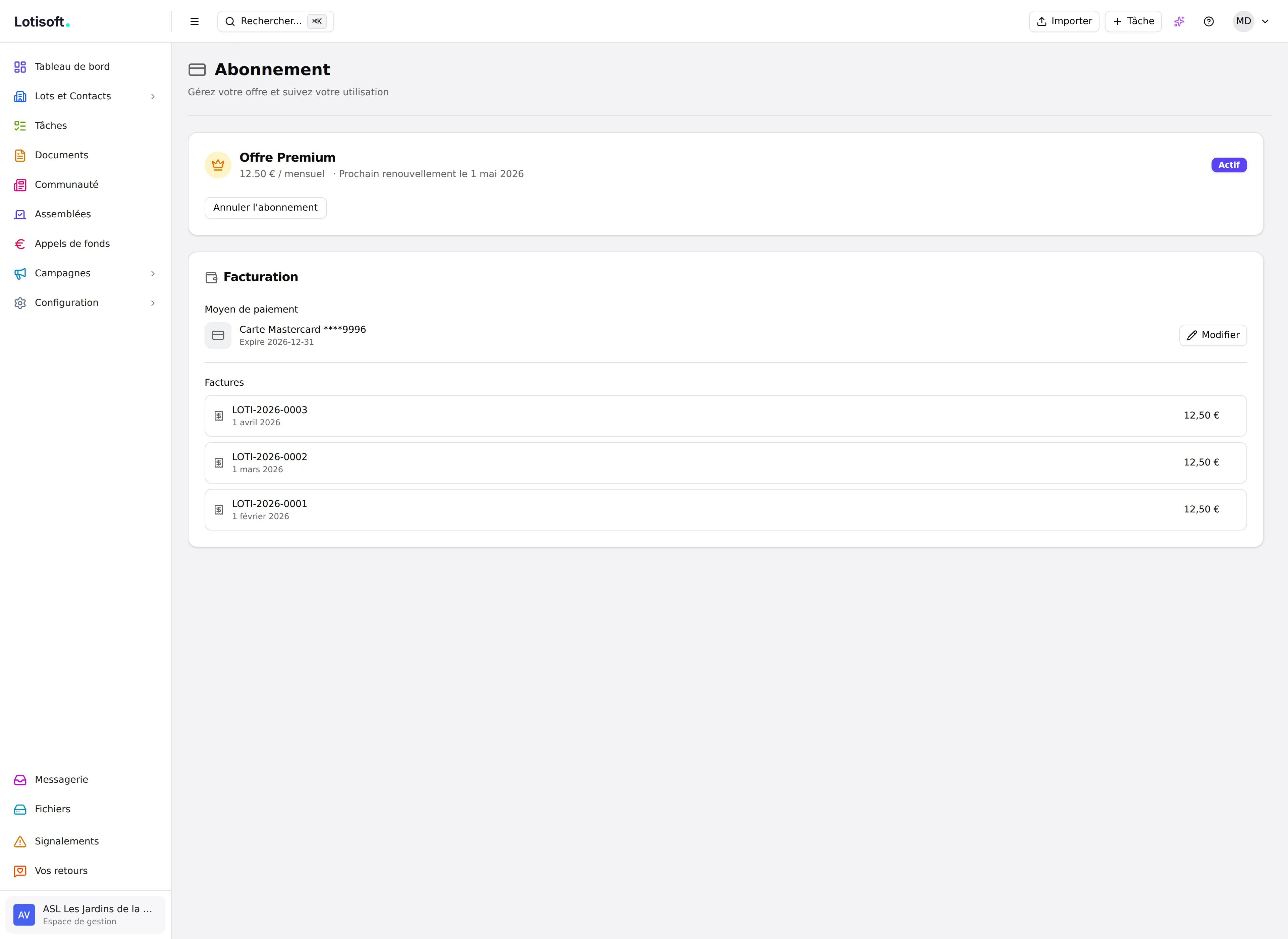The height and width of the screenshot is (939, 1288).
Task: Click 'Expire 2026-12-31' text
Action: coord(276,342)
